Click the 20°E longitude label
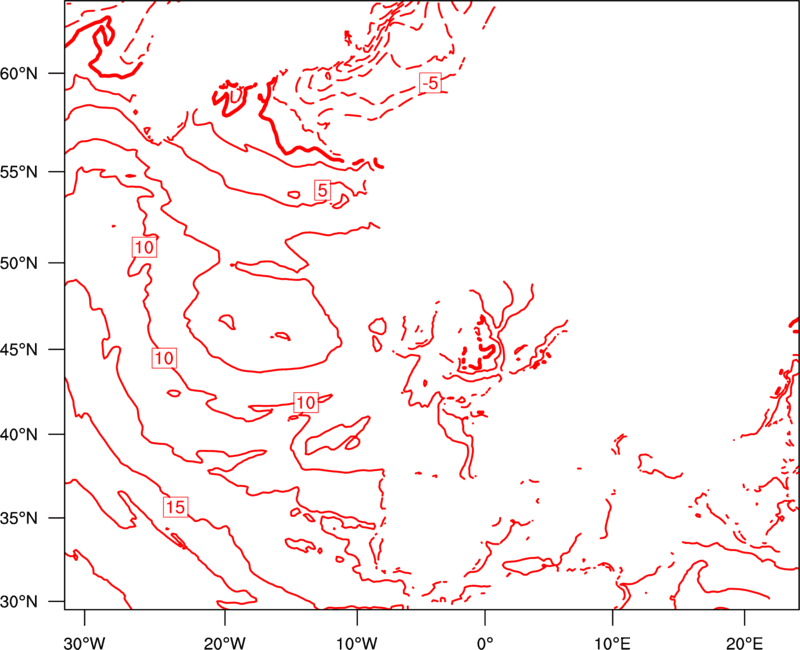Viewport: 800px width, 650px height. point(744,643)
